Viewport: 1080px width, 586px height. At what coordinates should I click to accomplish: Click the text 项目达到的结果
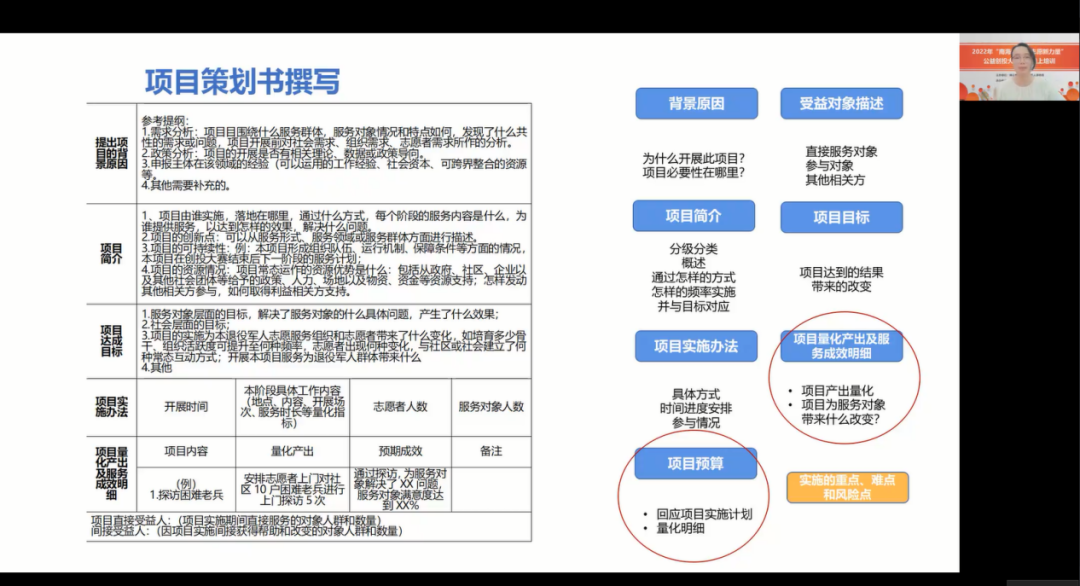841,272
